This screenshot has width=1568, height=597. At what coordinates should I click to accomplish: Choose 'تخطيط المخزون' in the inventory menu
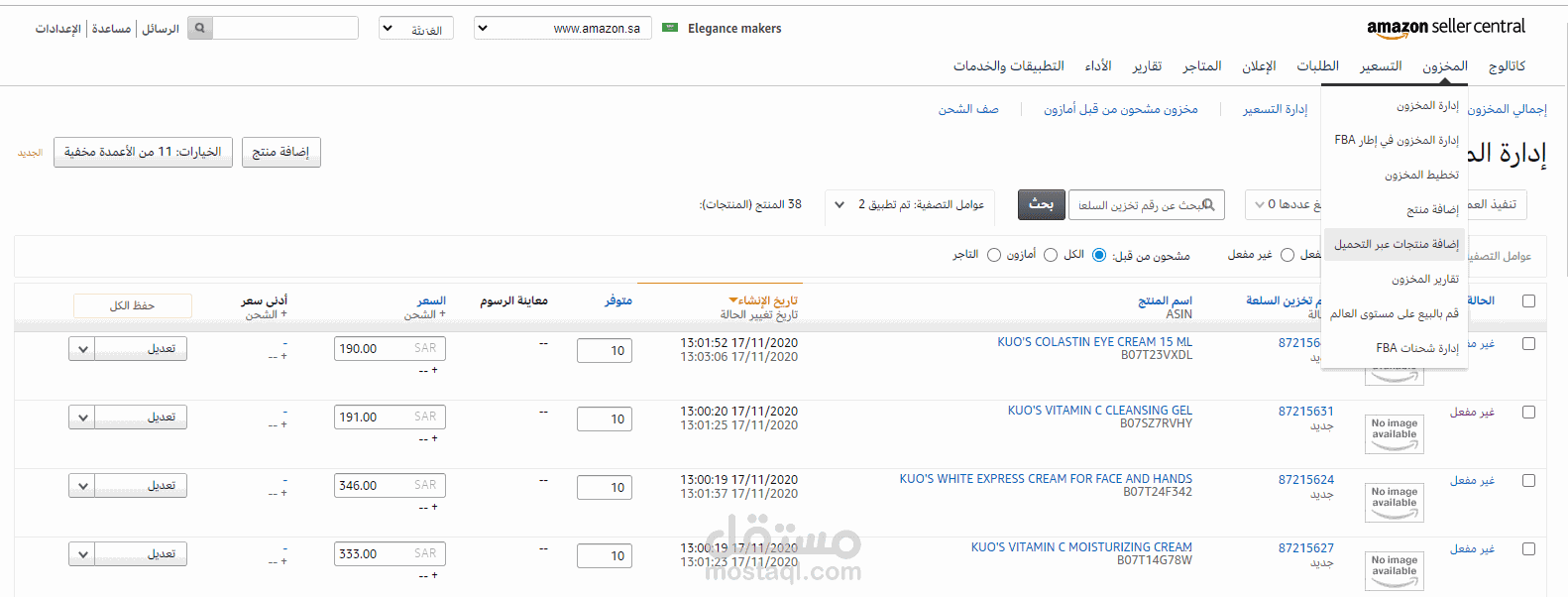pyautogui.click(x=1421, y=175)
